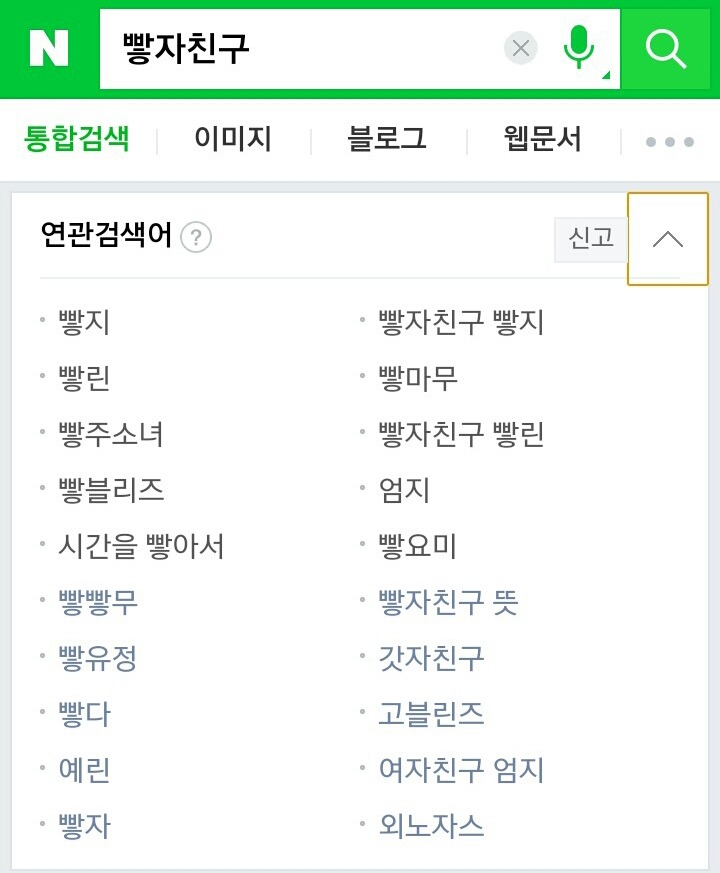Screen dimensions: 720x873
Task: Open Naver home via the N logo
Action: pos(47,47)
